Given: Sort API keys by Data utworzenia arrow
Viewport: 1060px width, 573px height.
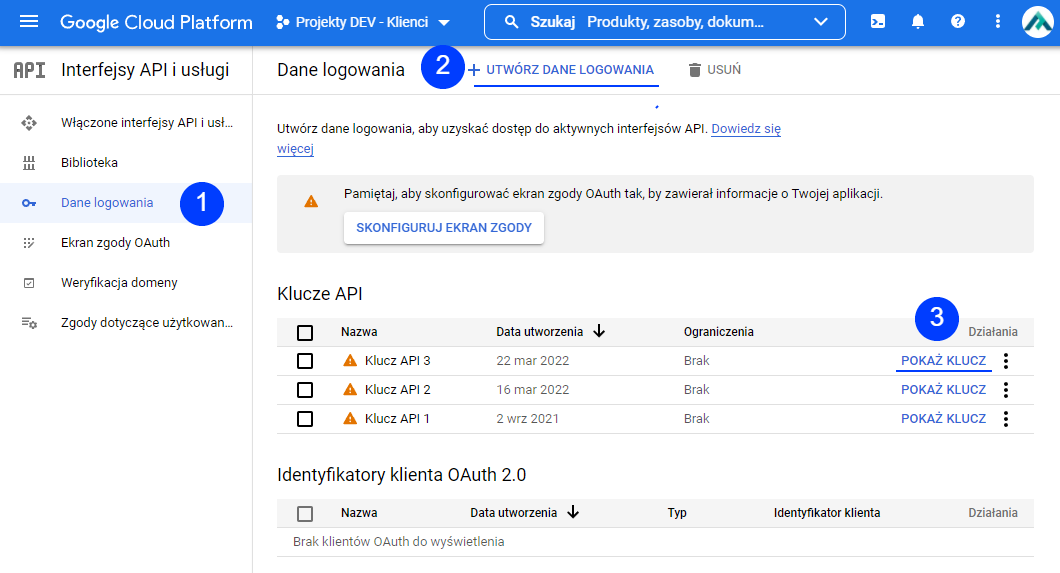Looking at the screenshot, I should [x=599, y=332].
